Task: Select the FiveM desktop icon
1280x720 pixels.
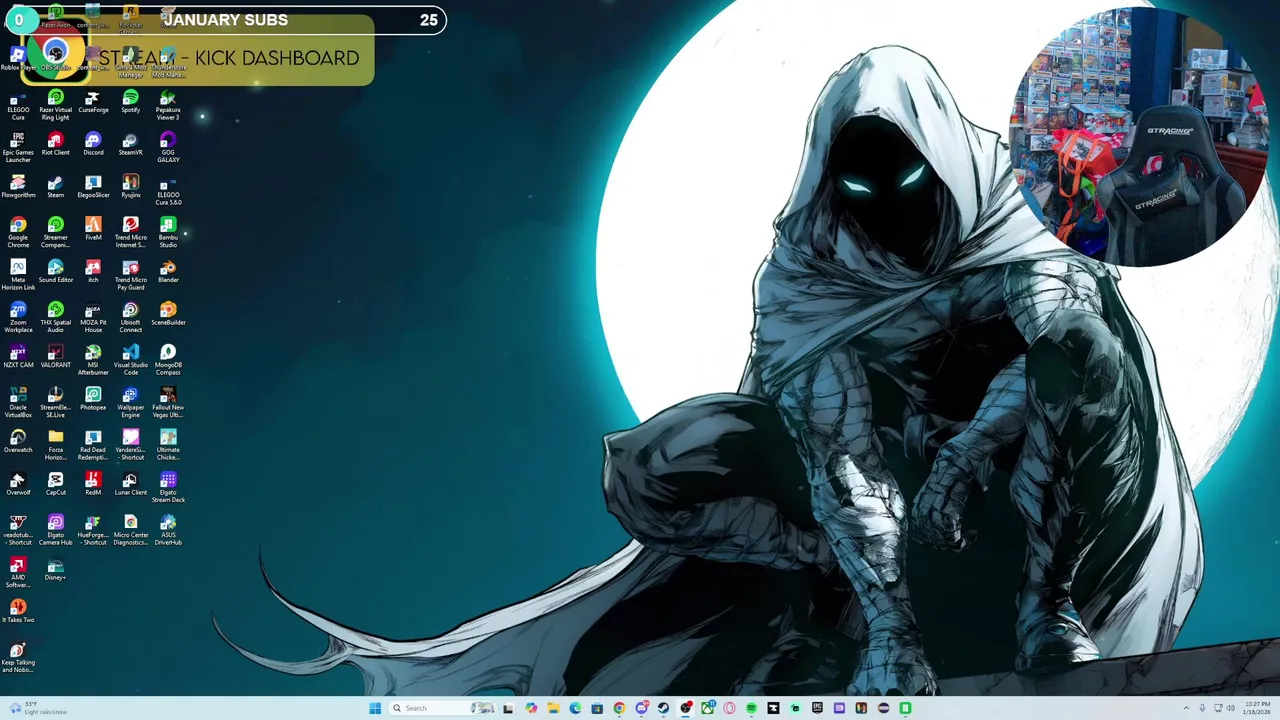Action: point(93,229)
